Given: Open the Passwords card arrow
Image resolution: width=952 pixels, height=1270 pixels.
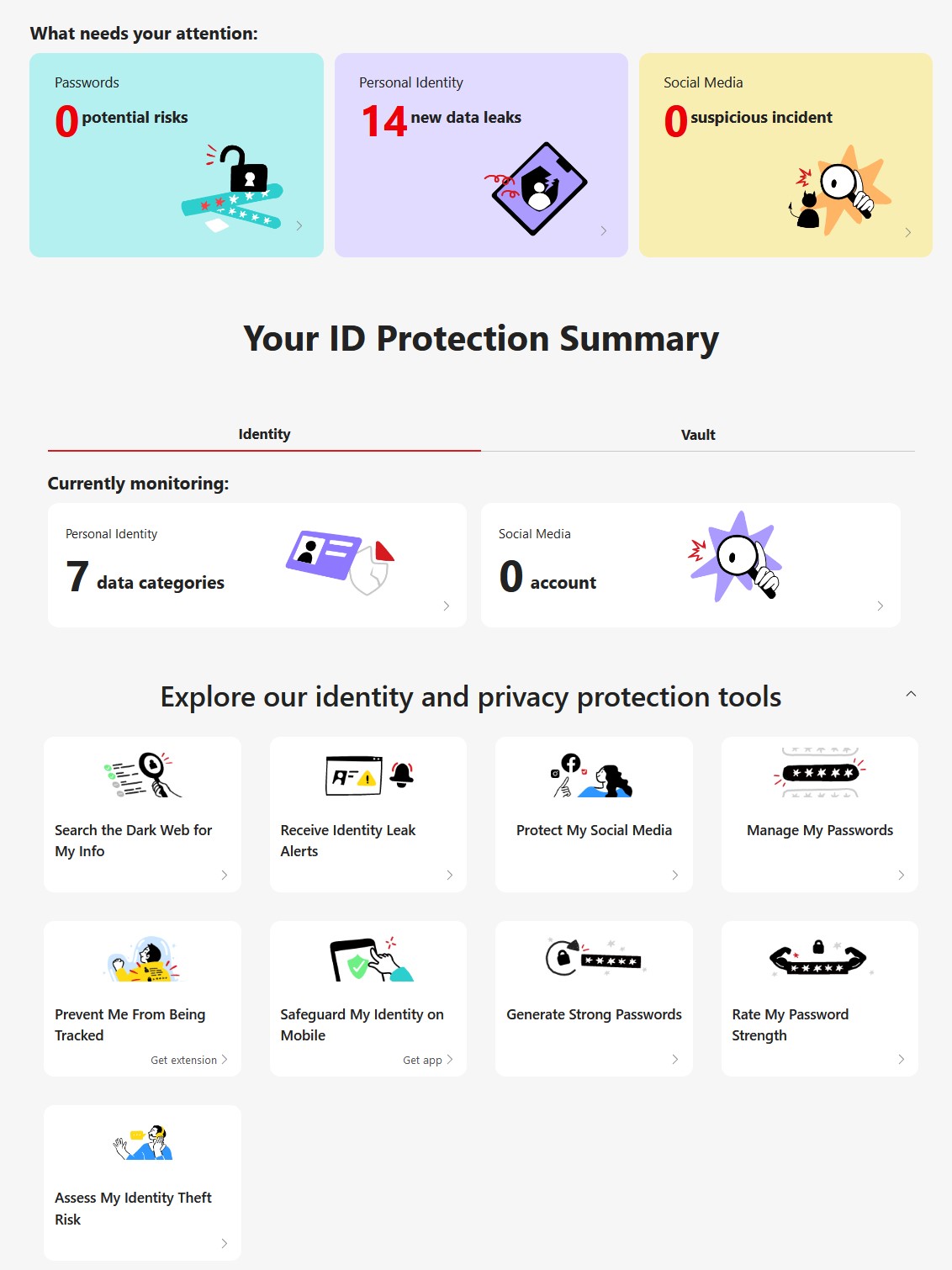Looking at the screenshot, I should 299,225.
